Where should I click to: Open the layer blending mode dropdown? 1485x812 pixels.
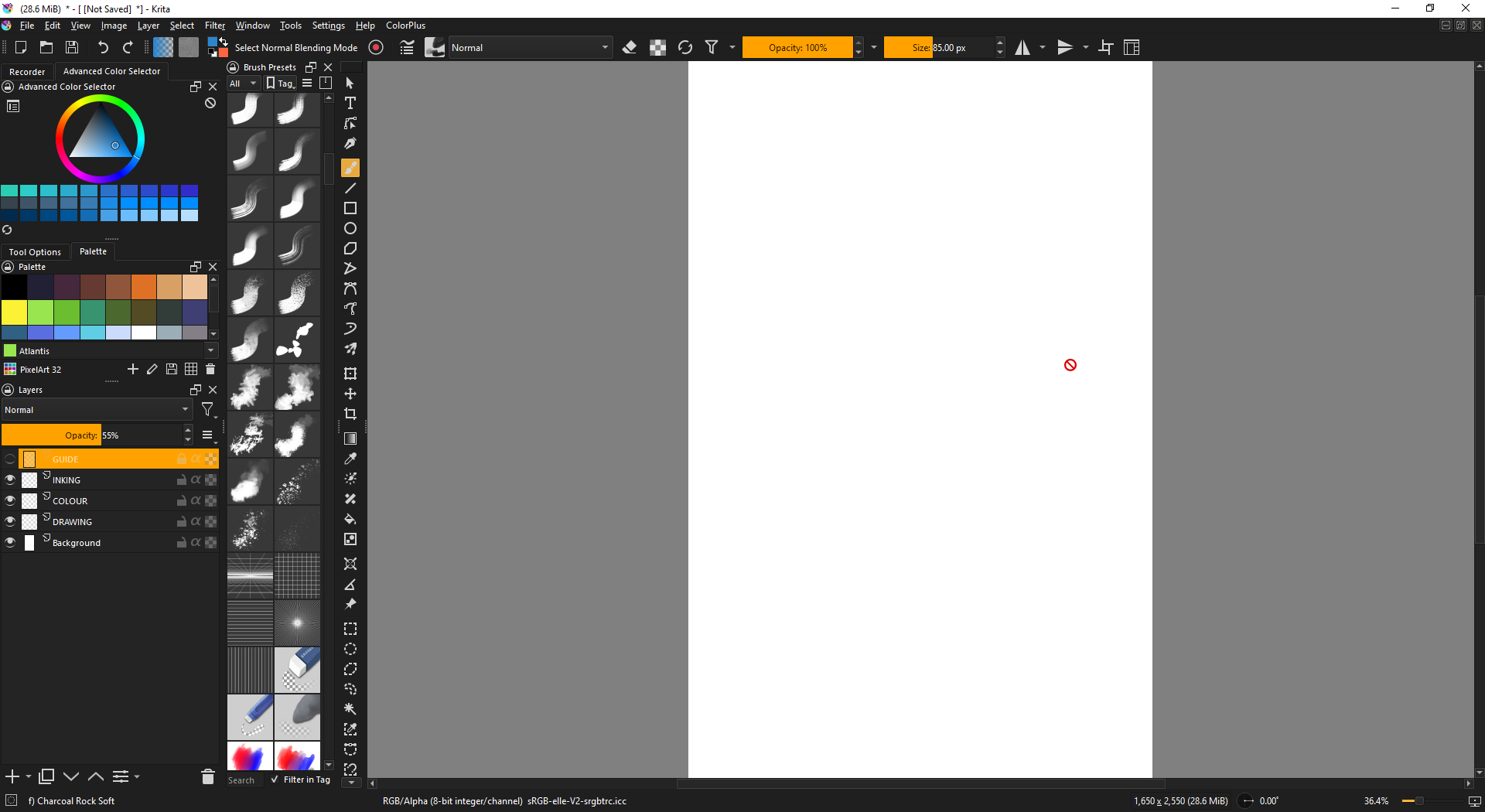click(97, 410)
